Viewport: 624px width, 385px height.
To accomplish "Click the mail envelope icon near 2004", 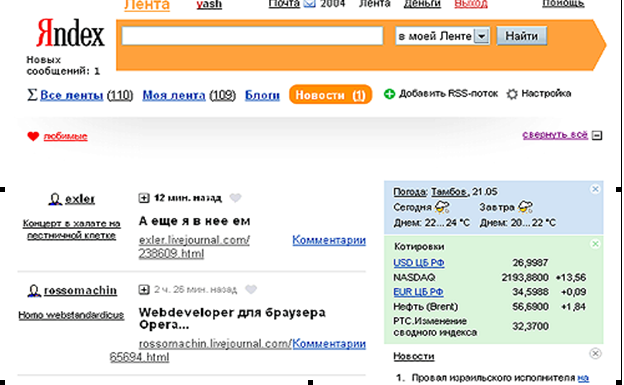I will 309,4.
